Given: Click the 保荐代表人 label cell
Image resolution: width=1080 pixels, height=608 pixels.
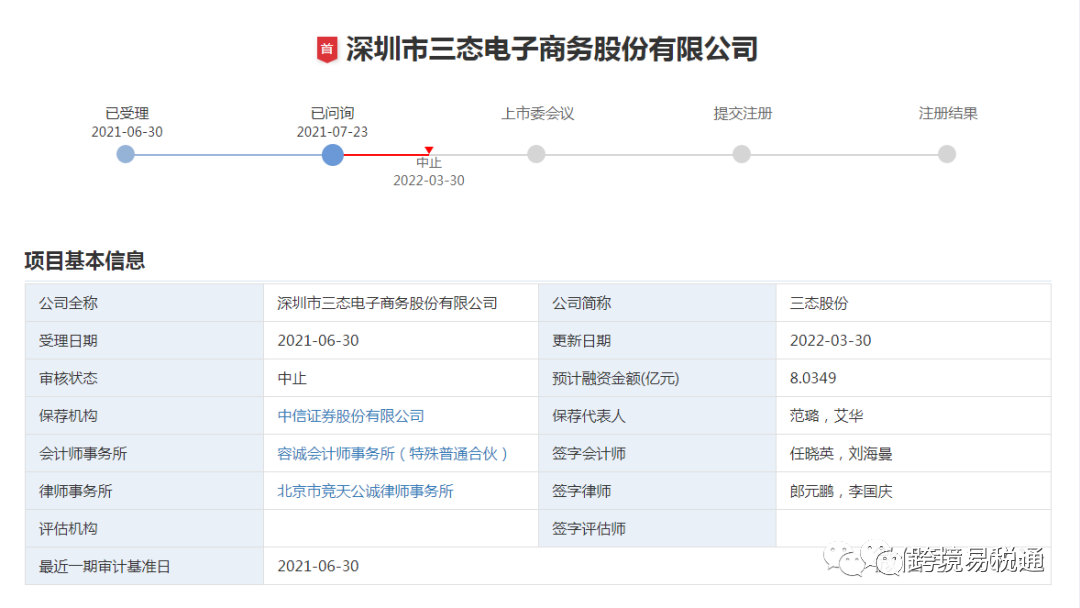Looking at the screenshot, I should click(657, 416).
